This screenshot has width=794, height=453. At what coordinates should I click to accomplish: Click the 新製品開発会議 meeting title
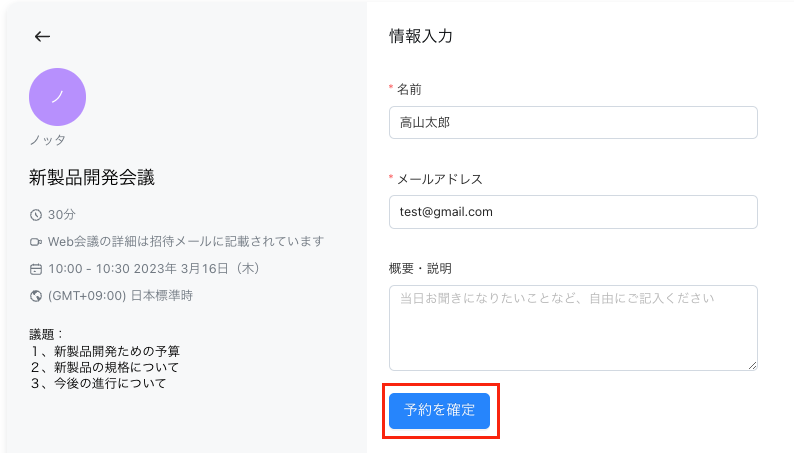(92, 178)
